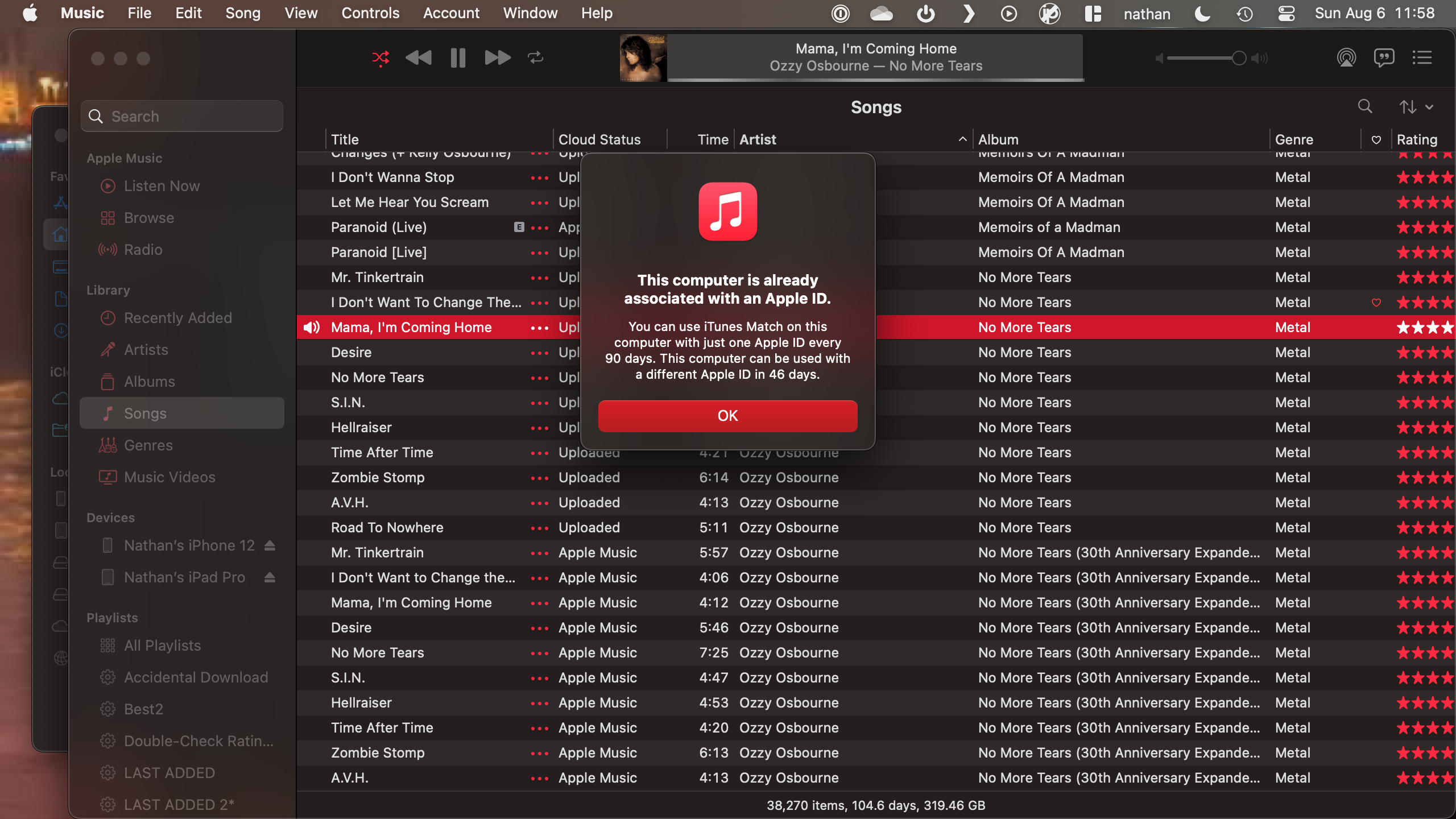This screenshot has height=819, width=1456.
Task: Click the AirPlay output icon
Action: tap(1346, 57)
